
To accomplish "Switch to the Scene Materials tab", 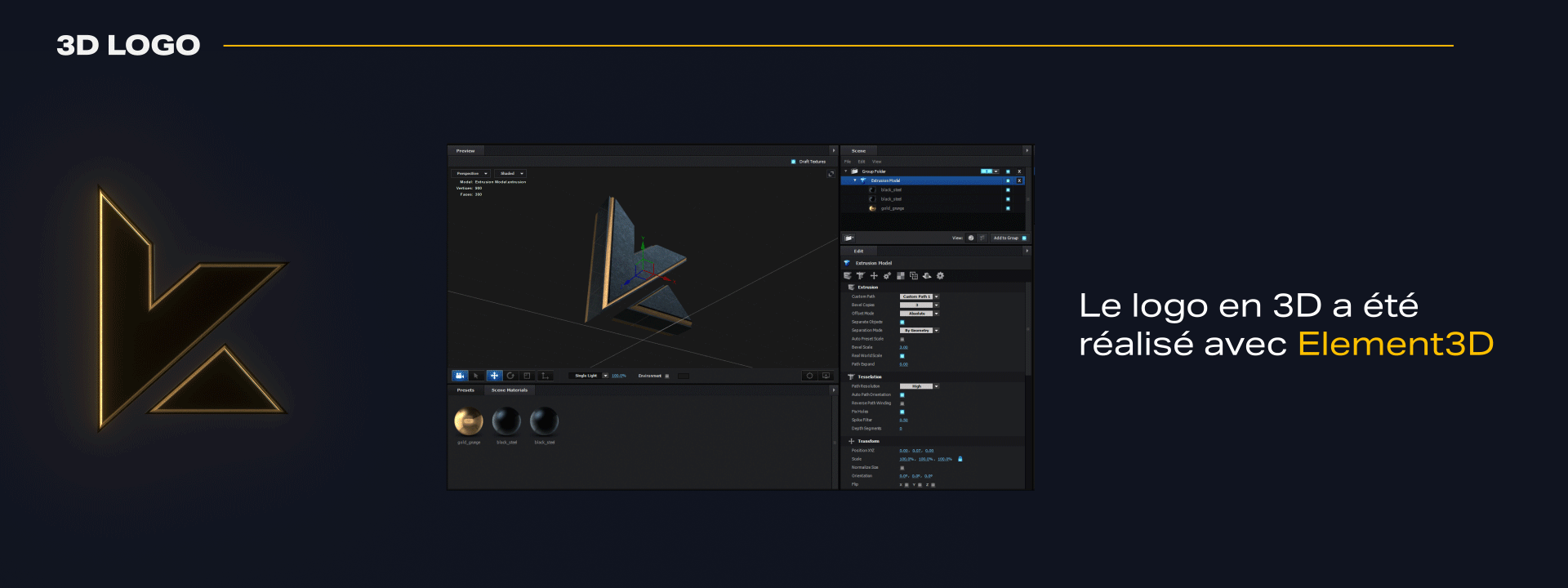I will (x=510, y=390).
